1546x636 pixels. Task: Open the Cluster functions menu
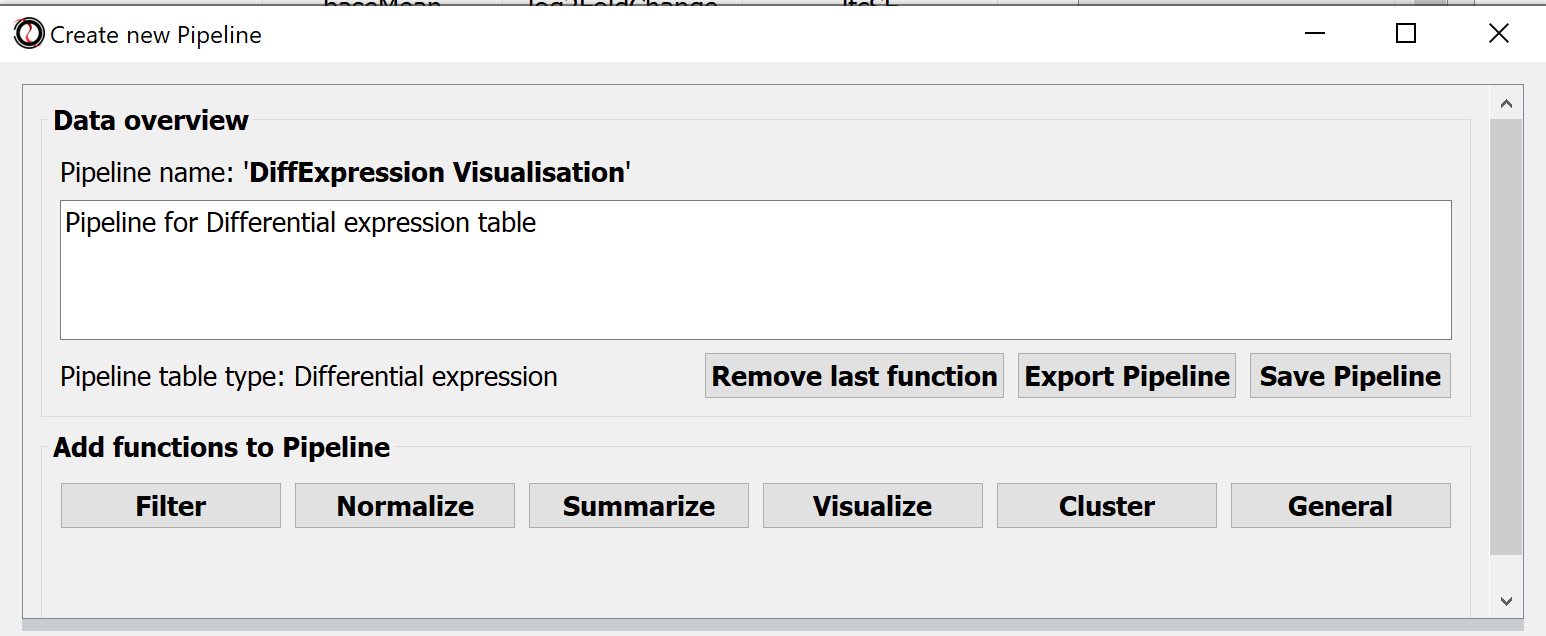[1107, 506]
